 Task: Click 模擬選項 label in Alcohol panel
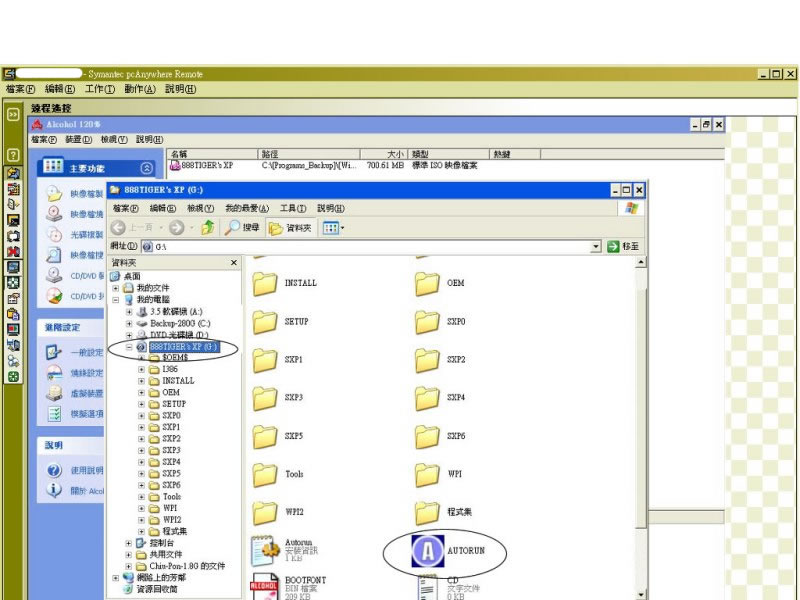[87, 414]
